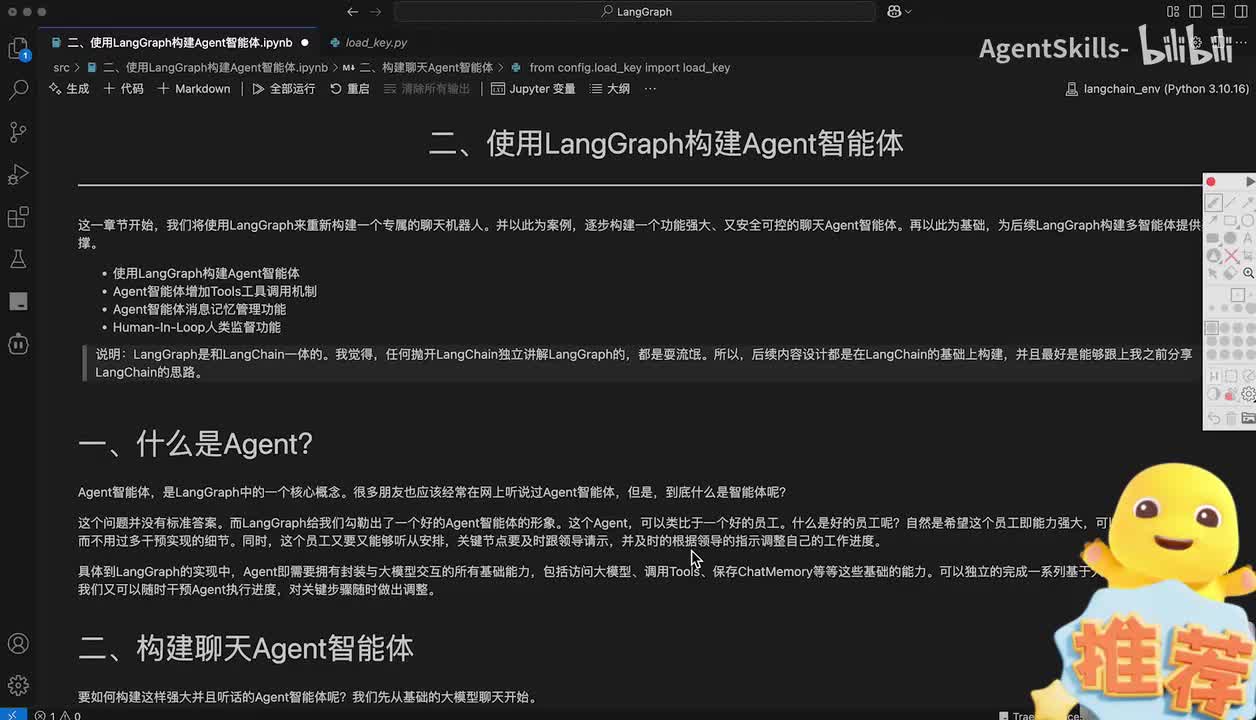Click the red record dot in annotation toolbar
The width and height of the screenshot is (1256, 720).
click(x=1211, y=181)
